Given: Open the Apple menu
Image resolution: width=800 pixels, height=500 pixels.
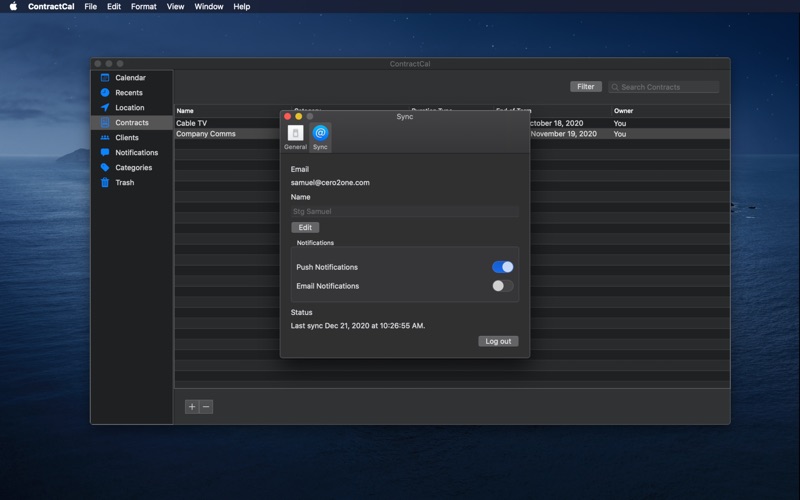Looking at the screenshot, I should pos(13,7).
